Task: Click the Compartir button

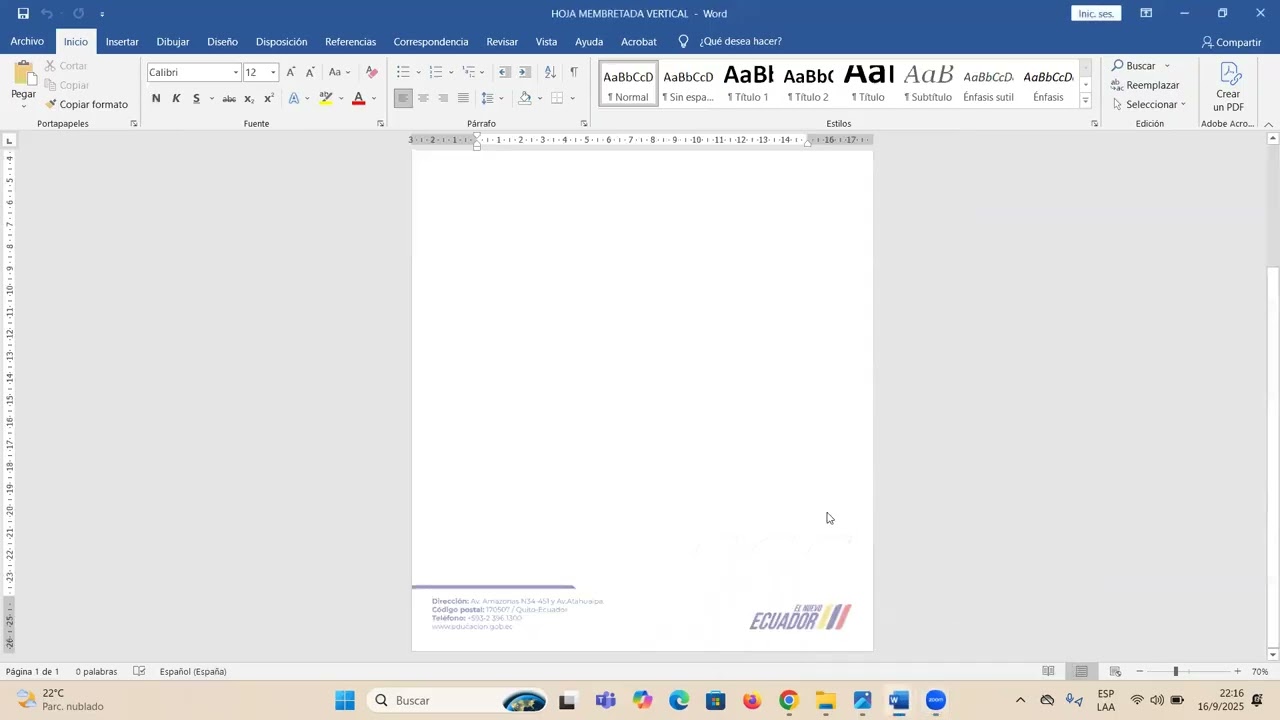Action: click(x=1232, y=42)
